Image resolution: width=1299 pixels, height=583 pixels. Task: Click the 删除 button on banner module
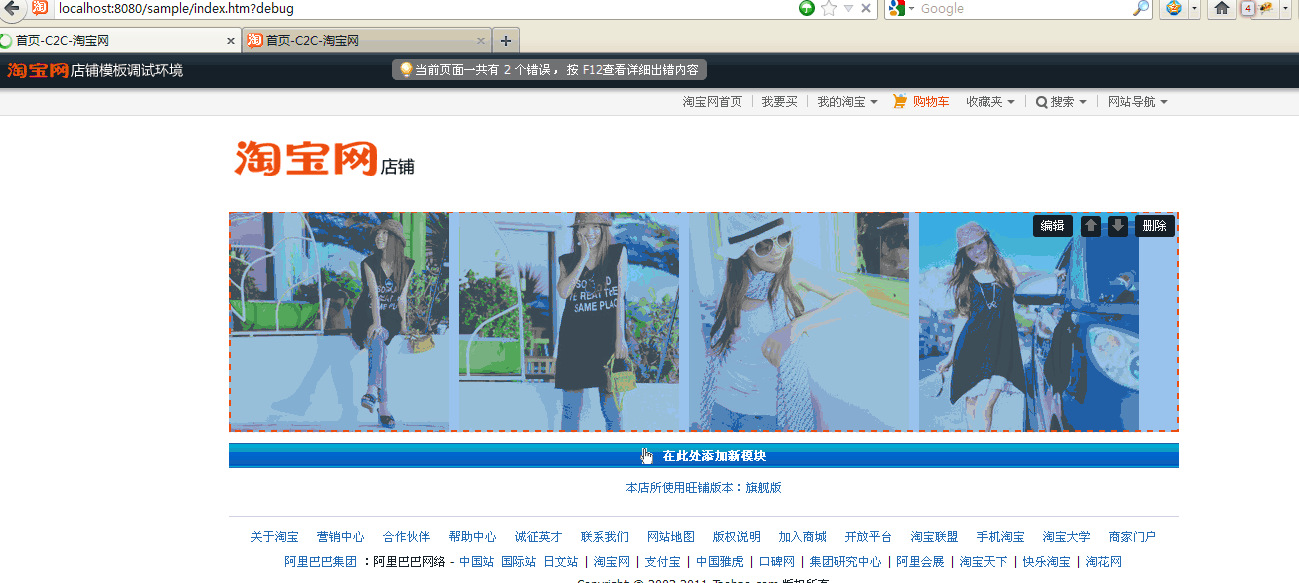pos(1154,226)
